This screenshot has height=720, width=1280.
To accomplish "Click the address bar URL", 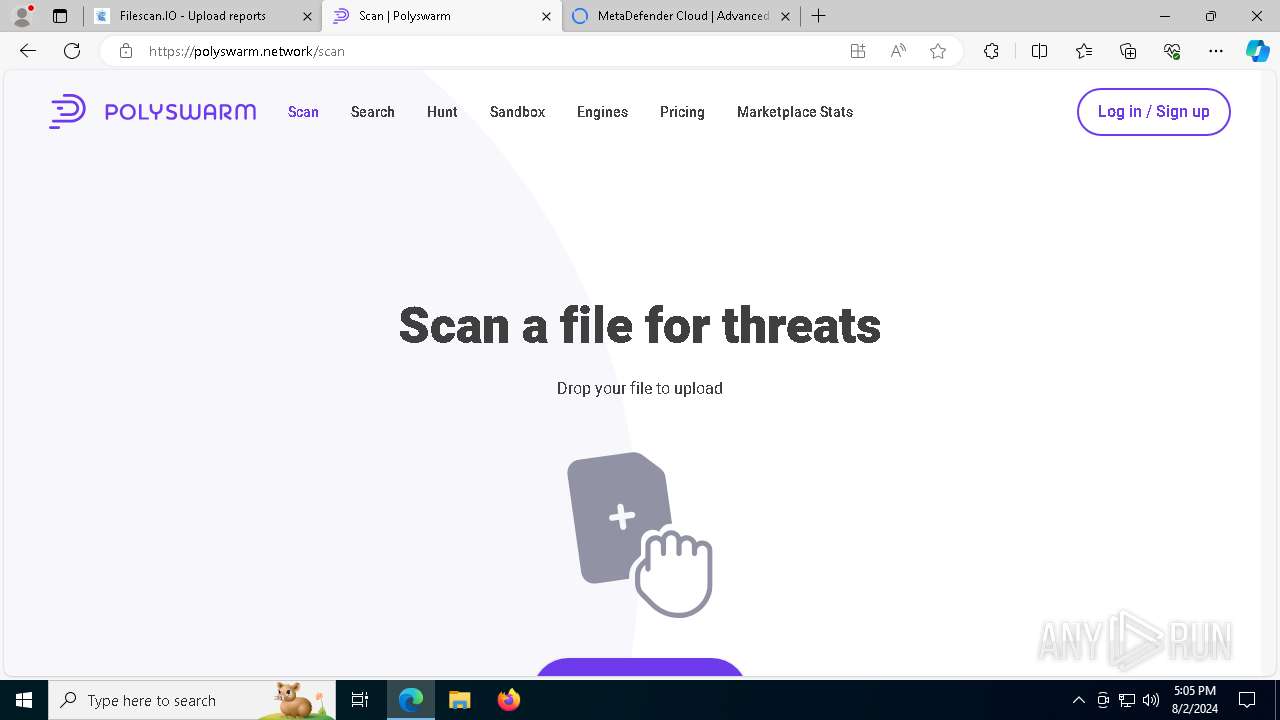I will click(247, 51).
